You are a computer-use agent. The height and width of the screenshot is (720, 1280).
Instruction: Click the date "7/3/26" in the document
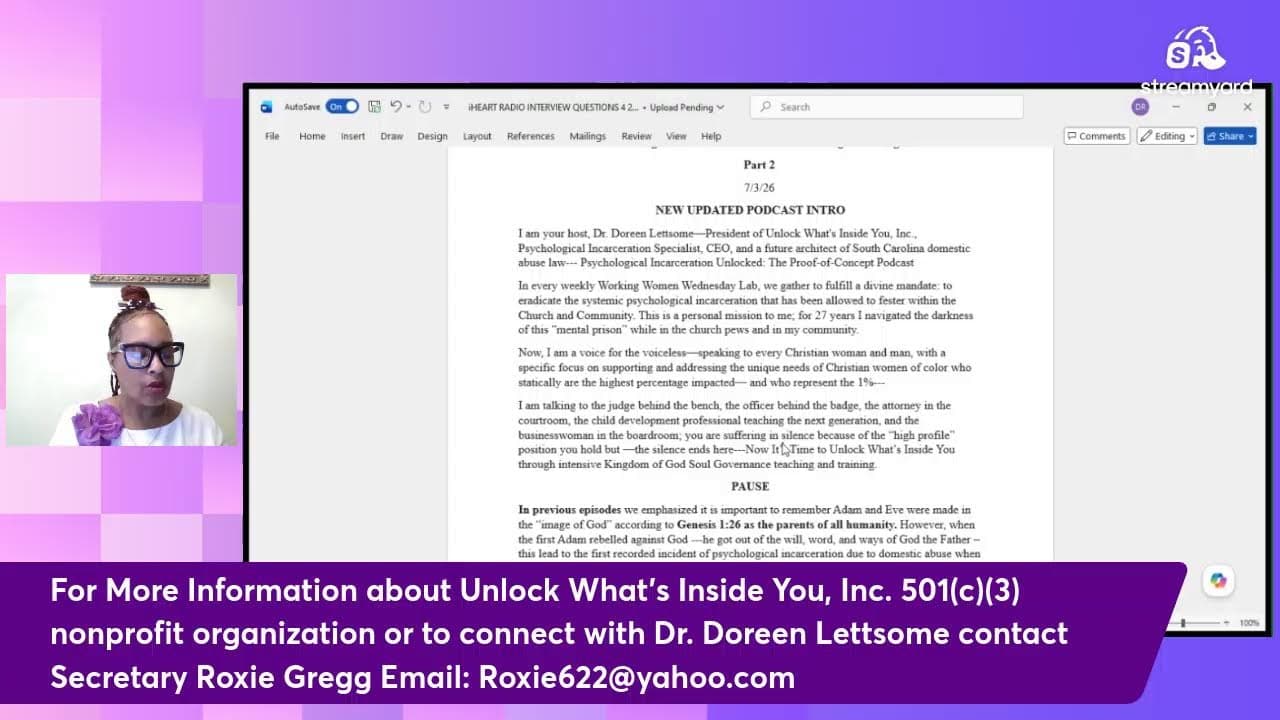point(759,188)
